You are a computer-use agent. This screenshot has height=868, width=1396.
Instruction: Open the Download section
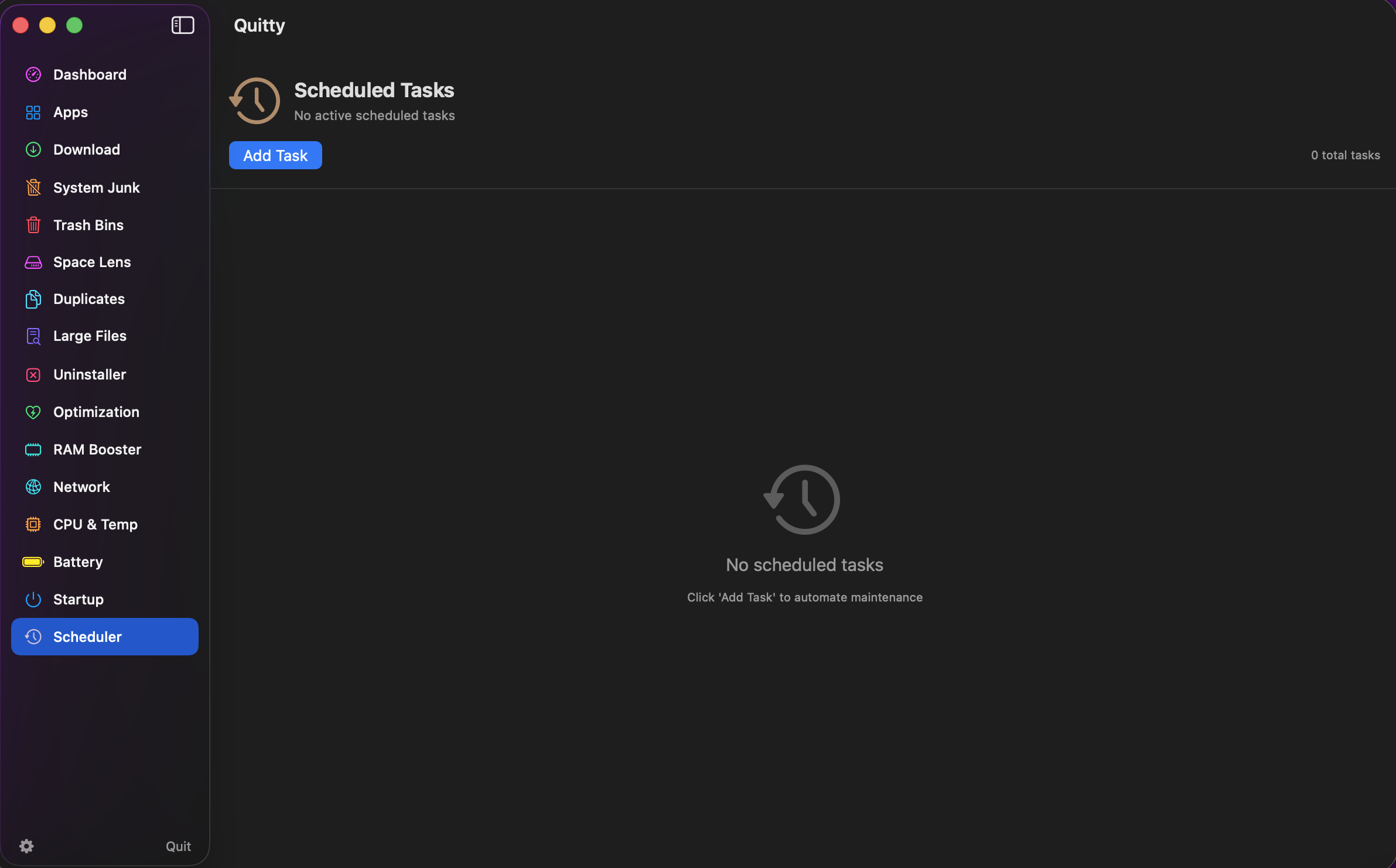coord(86,150)
